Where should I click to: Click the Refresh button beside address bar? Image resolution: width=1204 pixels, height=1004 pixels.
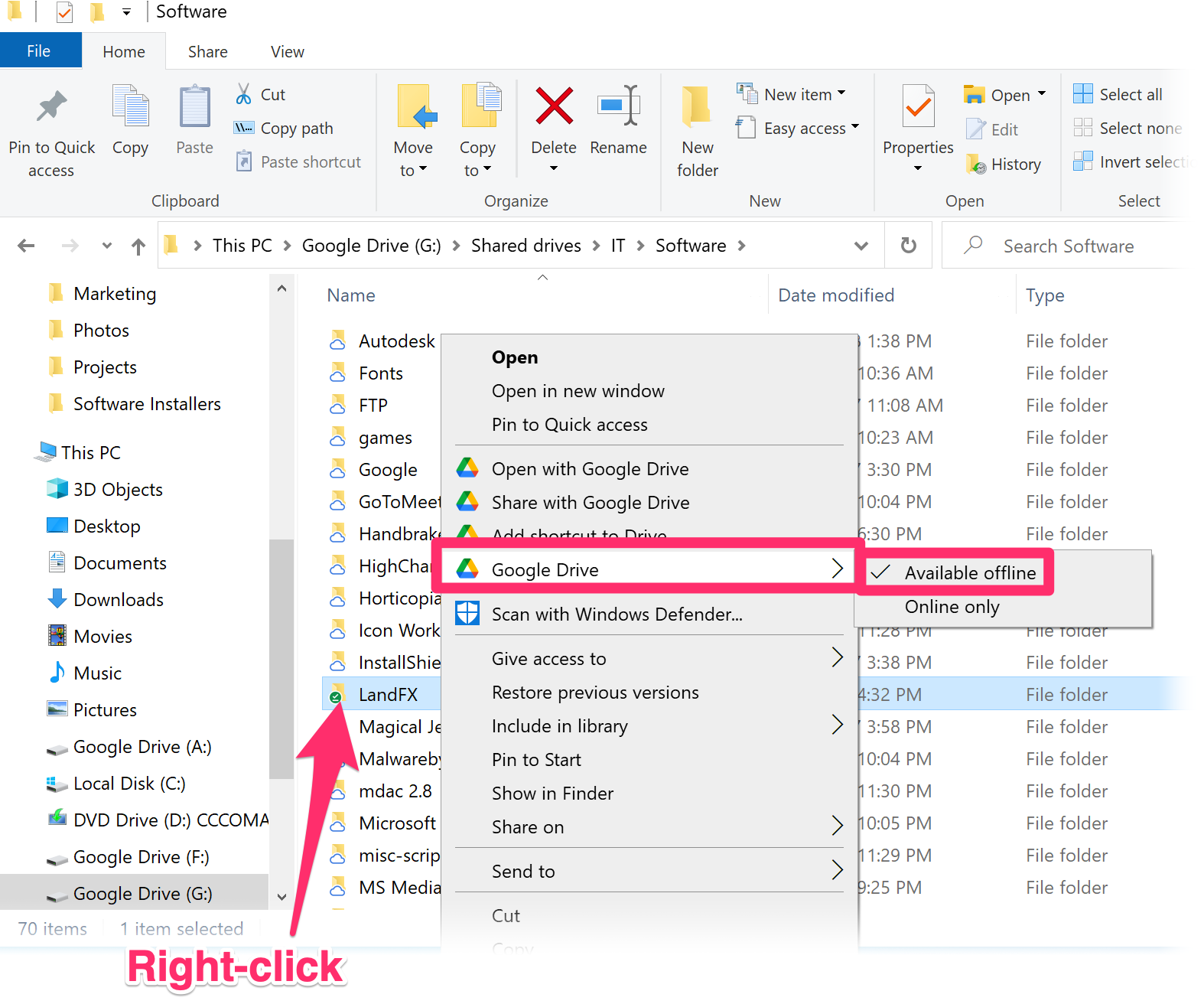[x=908, y=246]
